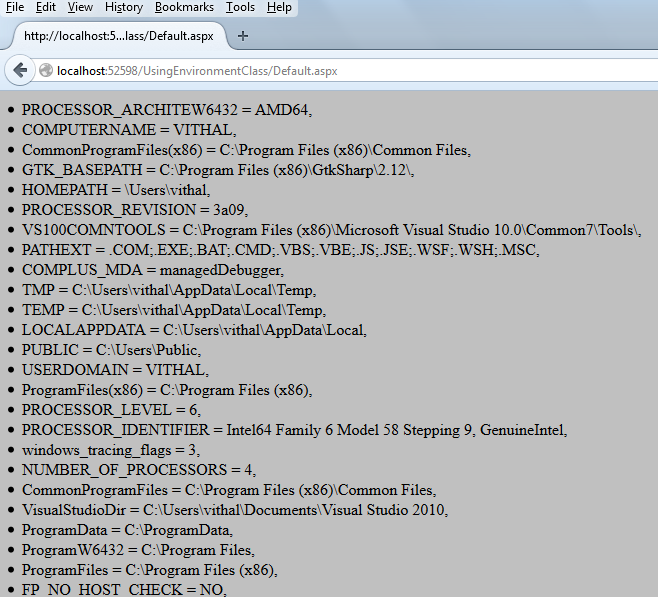The height and width of the screenshot is (597, 658).
Task: Go back using the browser back arrow
Action: point(20,70)
